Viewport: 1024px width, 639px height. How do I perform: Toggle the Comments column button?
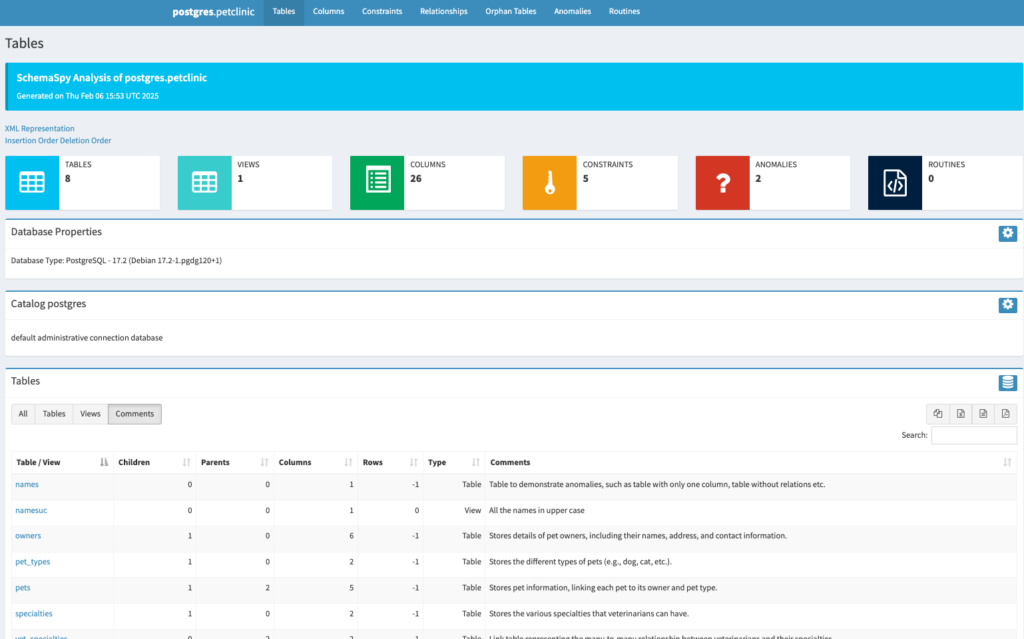pos(135,414)
